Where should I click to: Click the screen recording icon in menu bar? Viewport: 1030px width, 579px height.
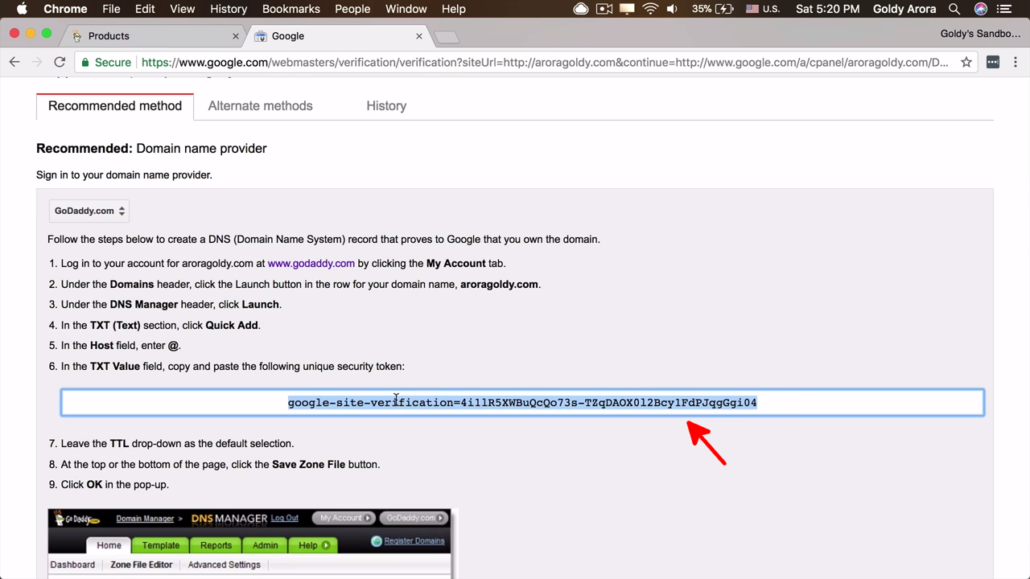604,9
